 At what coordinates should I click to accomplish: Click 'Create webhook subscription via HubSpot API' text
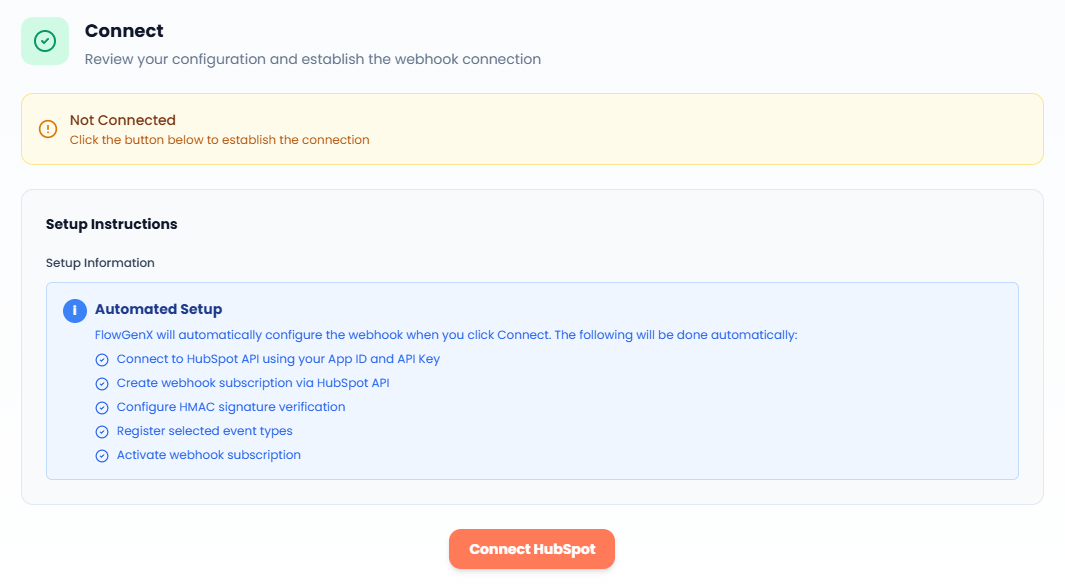[x=252, y=383]
